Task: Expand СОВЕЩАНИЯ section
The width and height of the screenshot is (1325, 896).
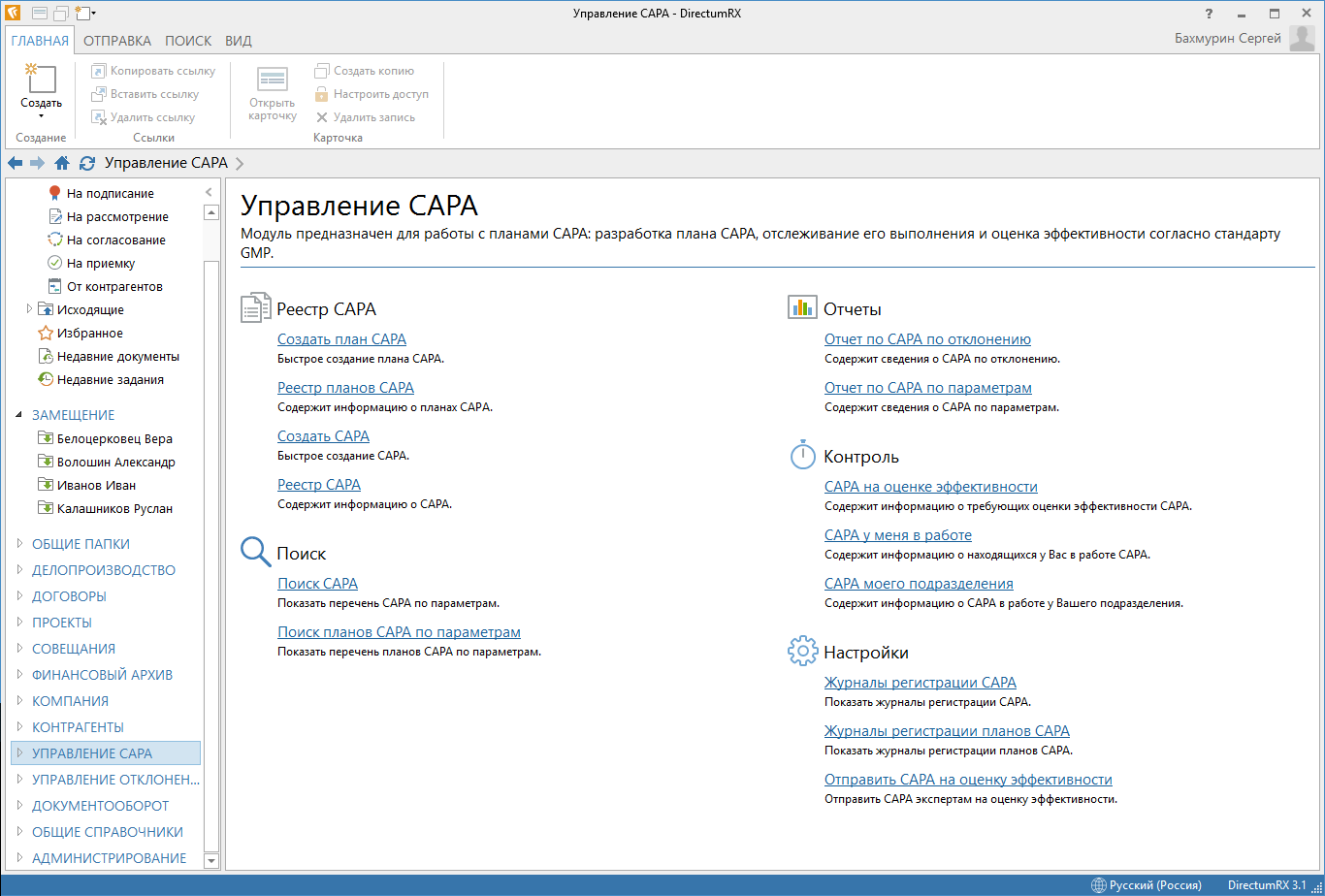Action: [x=19, y=649]
